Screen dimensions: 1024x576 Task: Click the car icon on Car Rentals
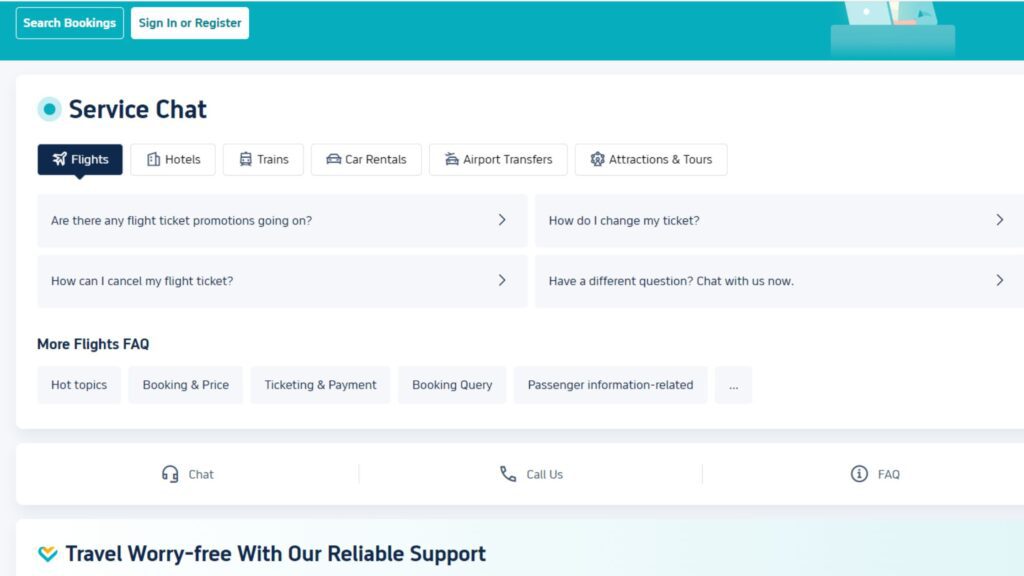pyautogui.click(x=334, y=160)
